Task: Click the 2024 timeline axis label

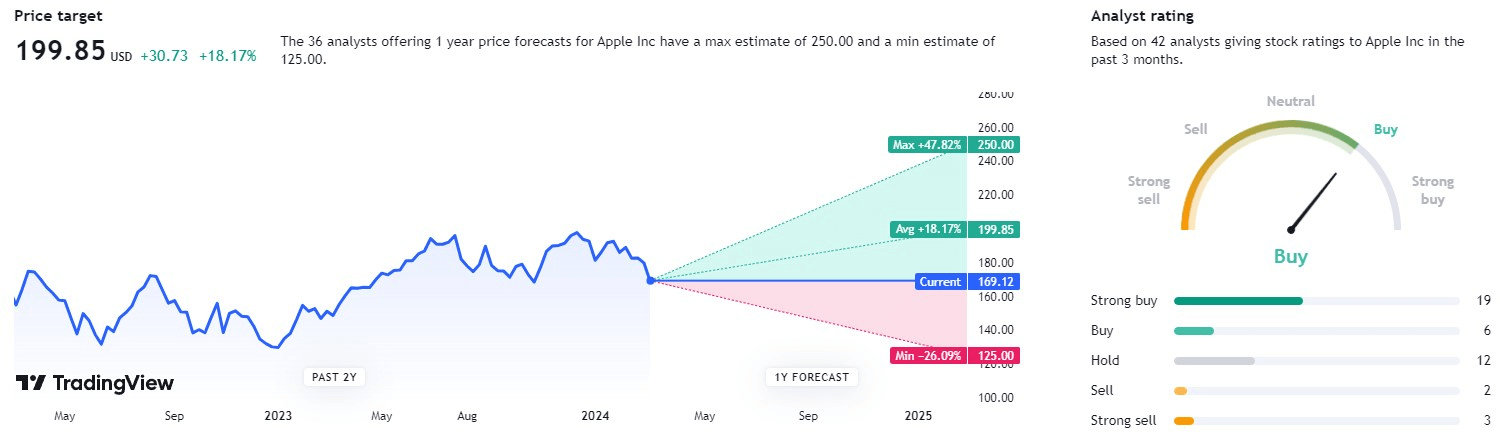Action: point(595,416)
